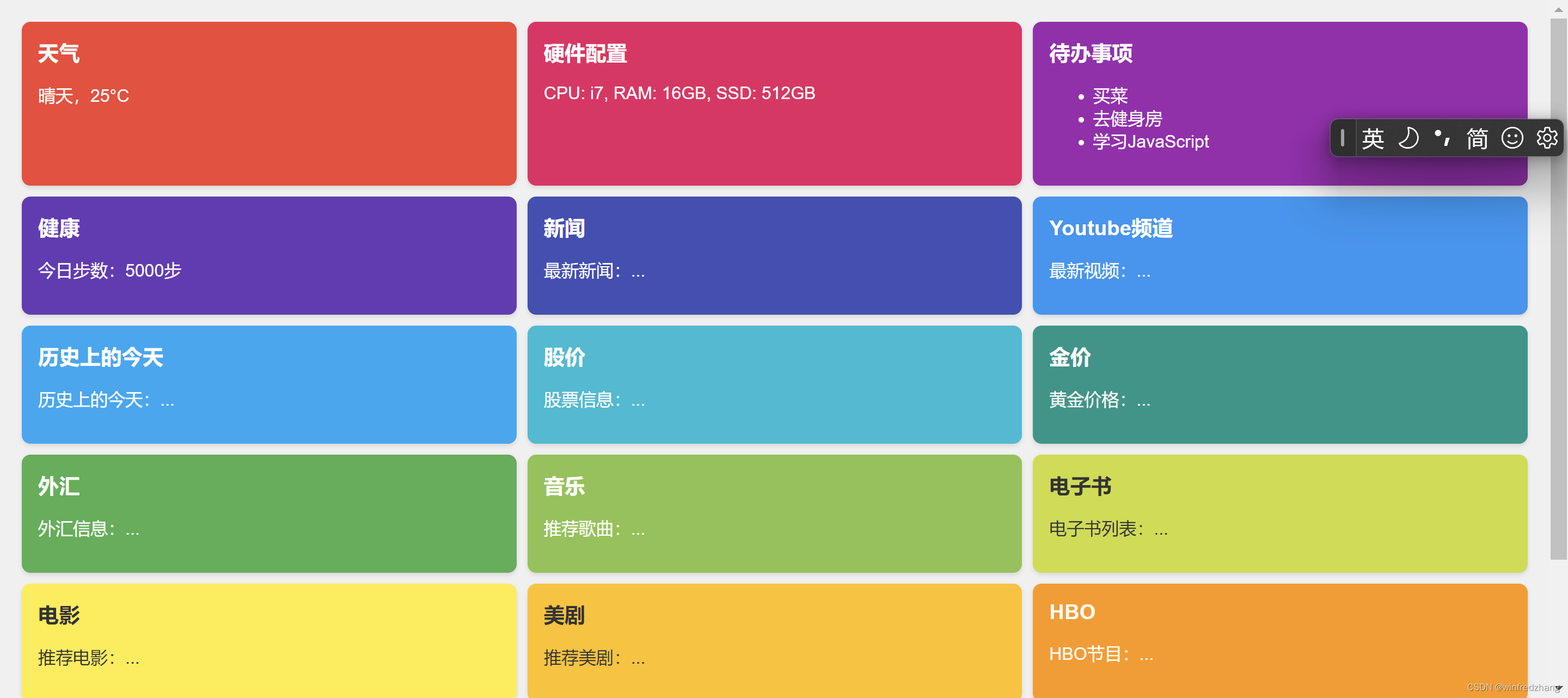Select the 新闻 card heading
The height and width of the screenshot is (698, 1568).
tap(563, 228)
